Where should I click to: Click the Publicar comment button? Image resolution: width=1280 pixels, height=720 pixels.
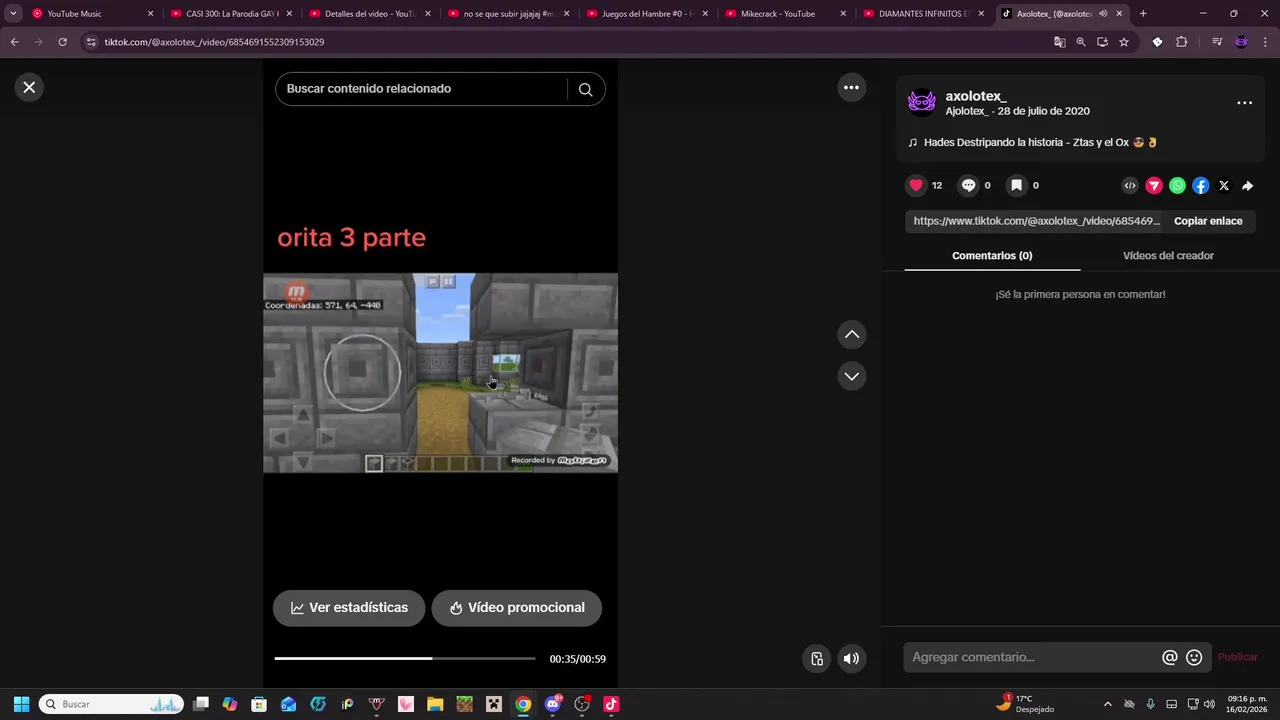1238,657
